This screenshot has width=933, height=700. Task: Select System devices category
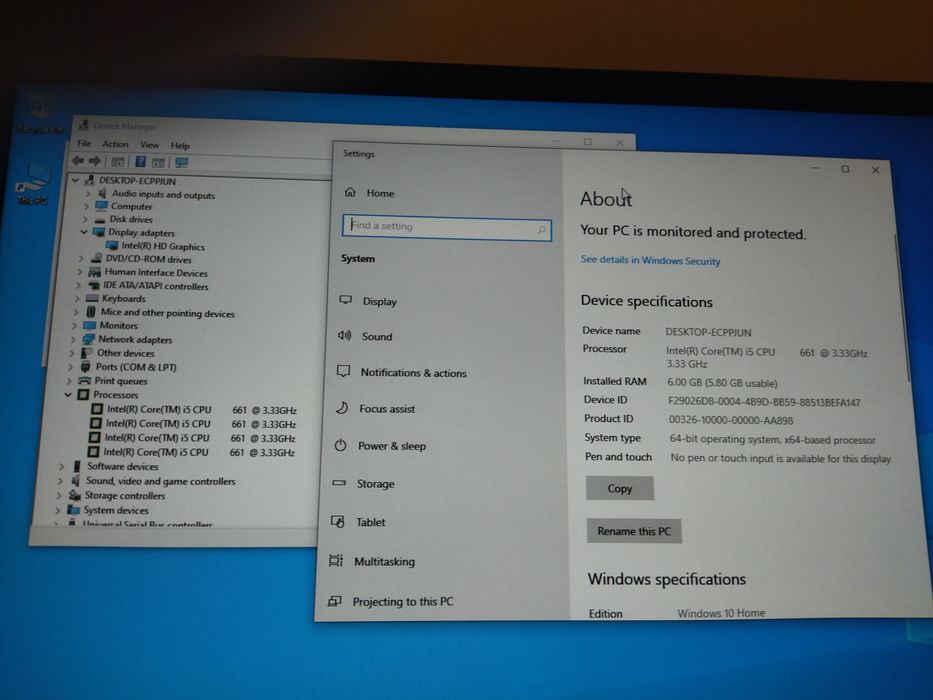116,510
